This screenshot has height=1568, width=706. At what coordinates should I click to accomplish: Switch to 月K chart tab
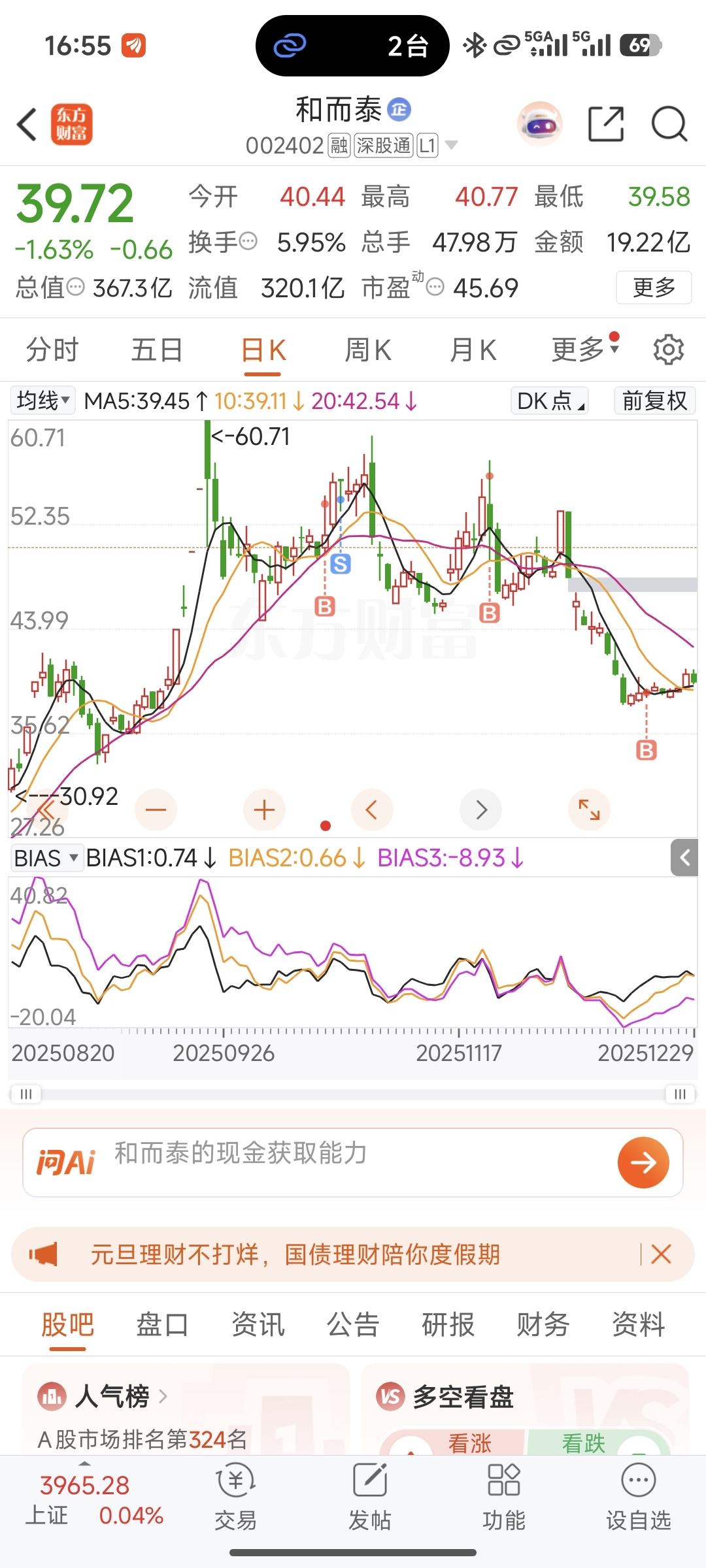pyautogui.click(x=473, y=350)
